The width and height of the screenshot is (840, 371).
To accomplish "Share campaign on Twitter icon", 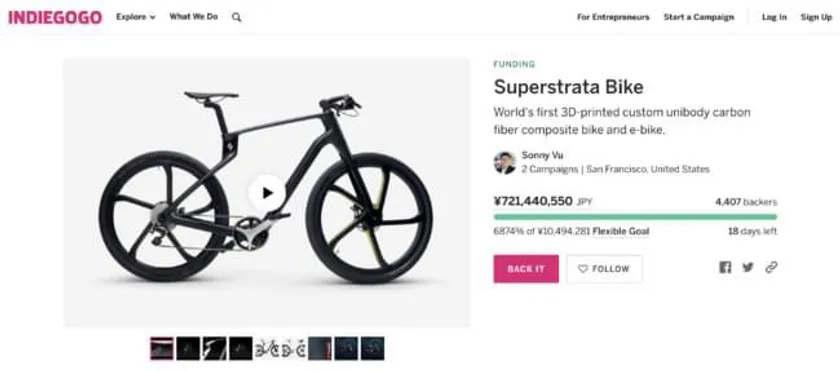I will point(748,267).
